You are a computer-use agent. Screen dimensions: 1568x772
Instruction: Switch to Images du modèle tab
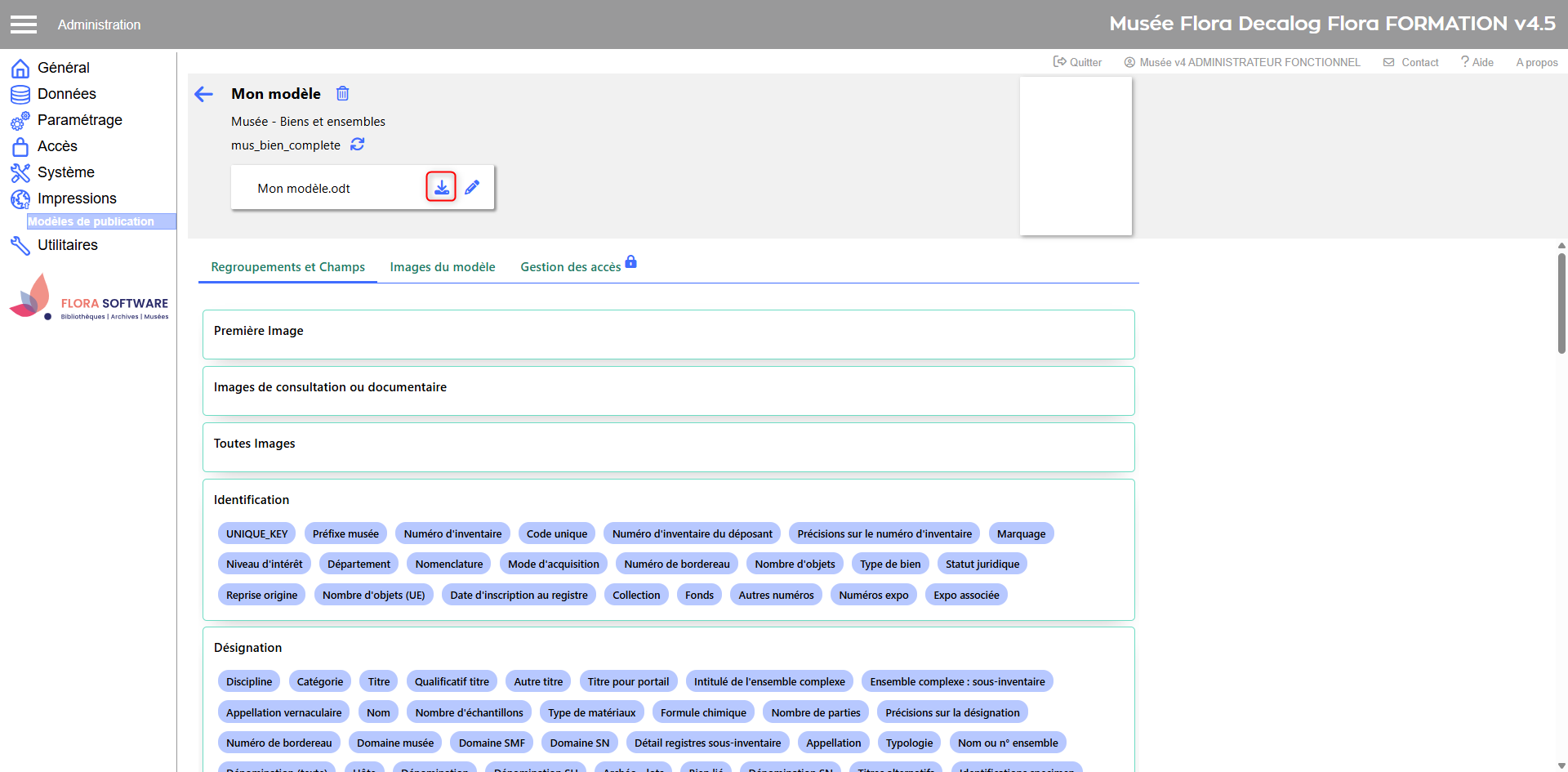pos(443,267)
